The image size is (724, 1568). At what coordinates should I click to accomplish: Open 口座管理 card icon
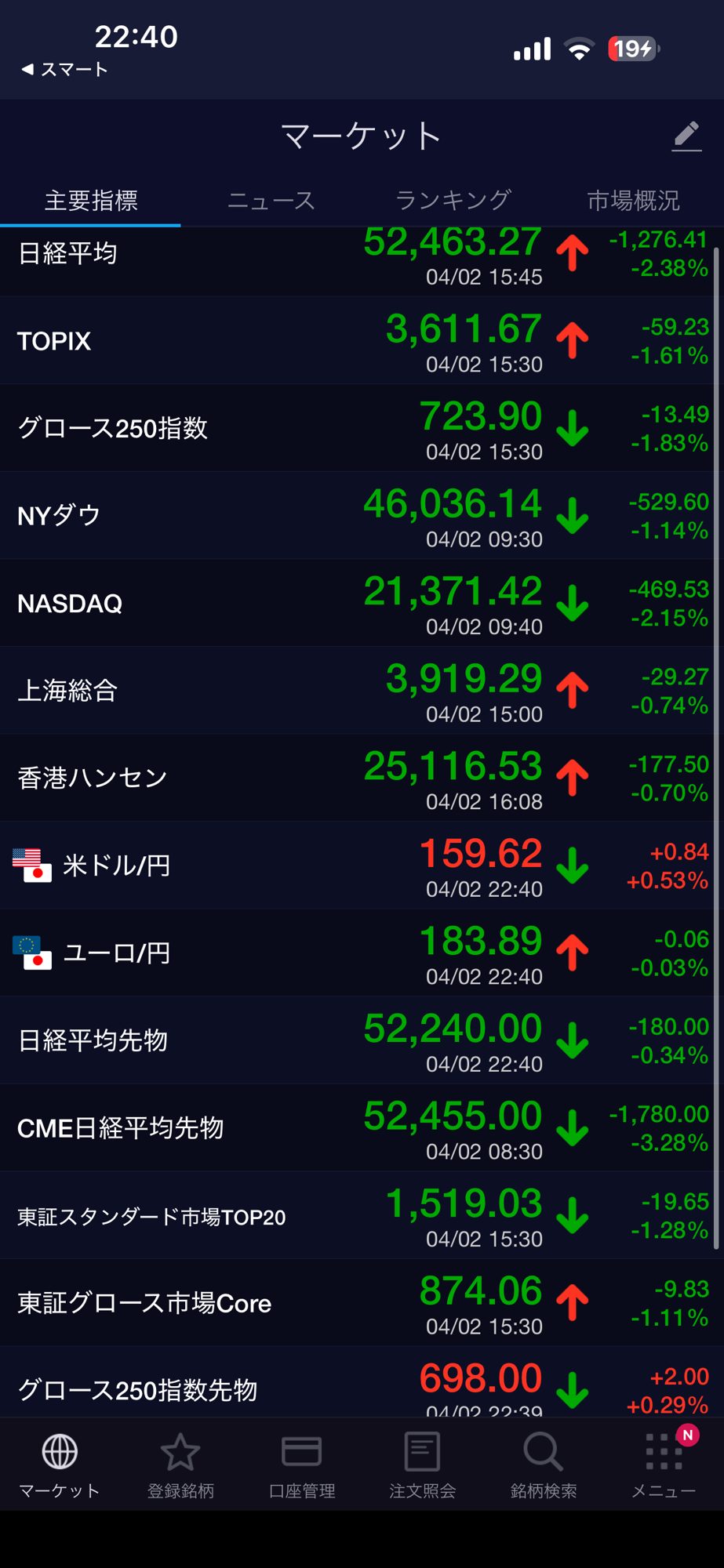tap(301, 1452)
